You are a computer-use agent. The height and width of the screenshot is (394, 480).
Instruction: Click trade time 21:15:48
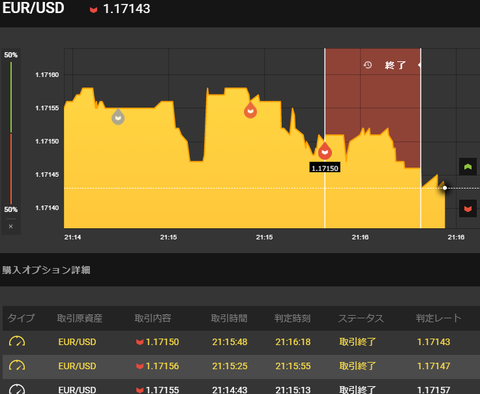pos(230,342)
